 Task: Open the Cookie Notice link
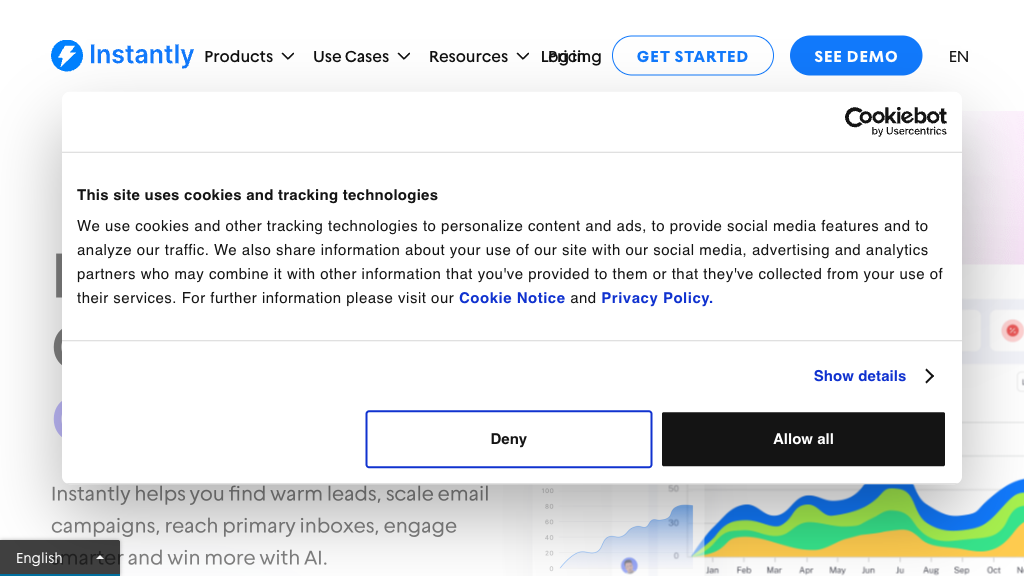512,298
